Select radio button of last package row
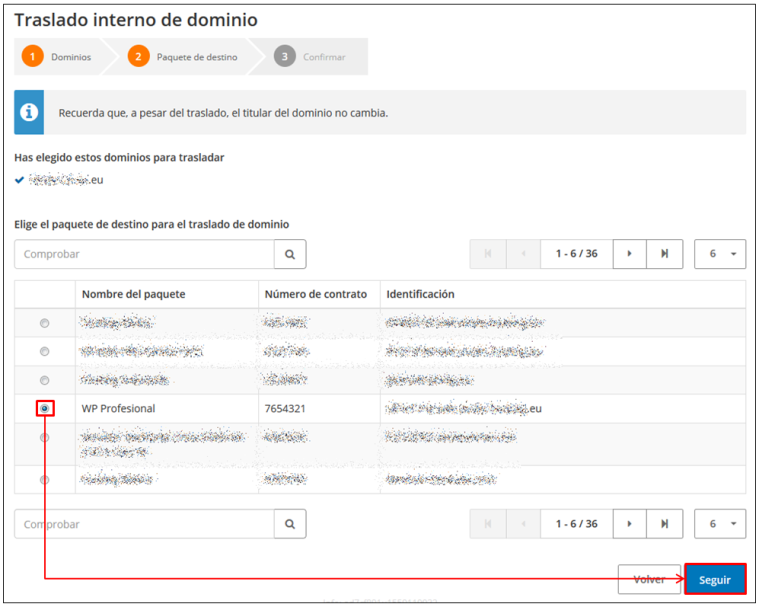Image resolution: width=759 pixels, height=607 pixels. pyautogui.click(x=45, y=480)
